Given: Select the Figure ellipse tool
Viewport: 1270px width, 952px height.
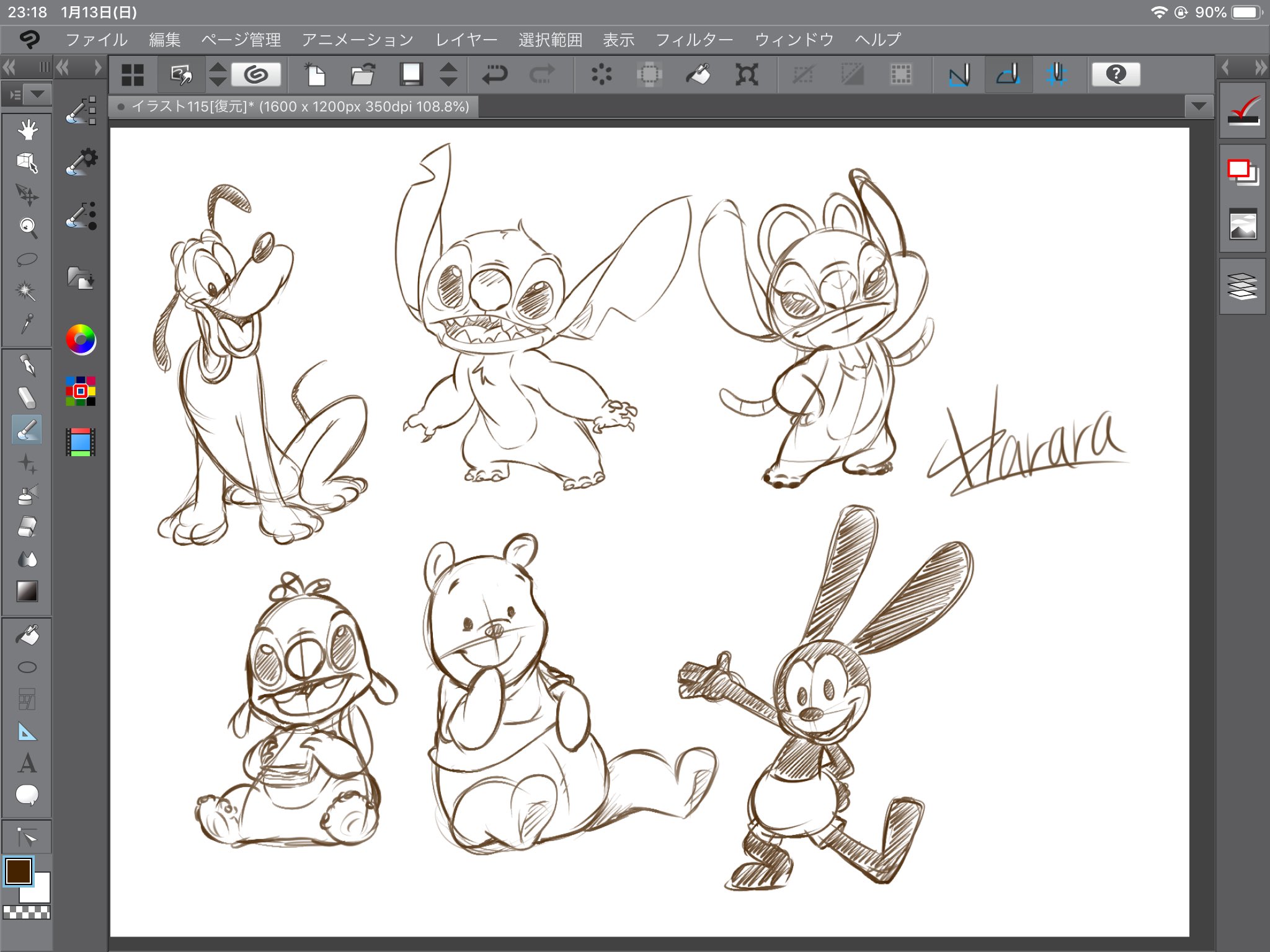Looking at the screenshot, I should pyautogui.click(x=27, y=668).
